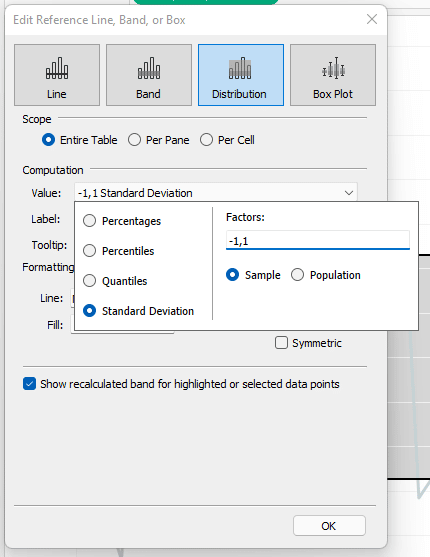The height and width of the screenshot is (557, 430).
Task: Select the Standard Deviation option
Action: 89,311
